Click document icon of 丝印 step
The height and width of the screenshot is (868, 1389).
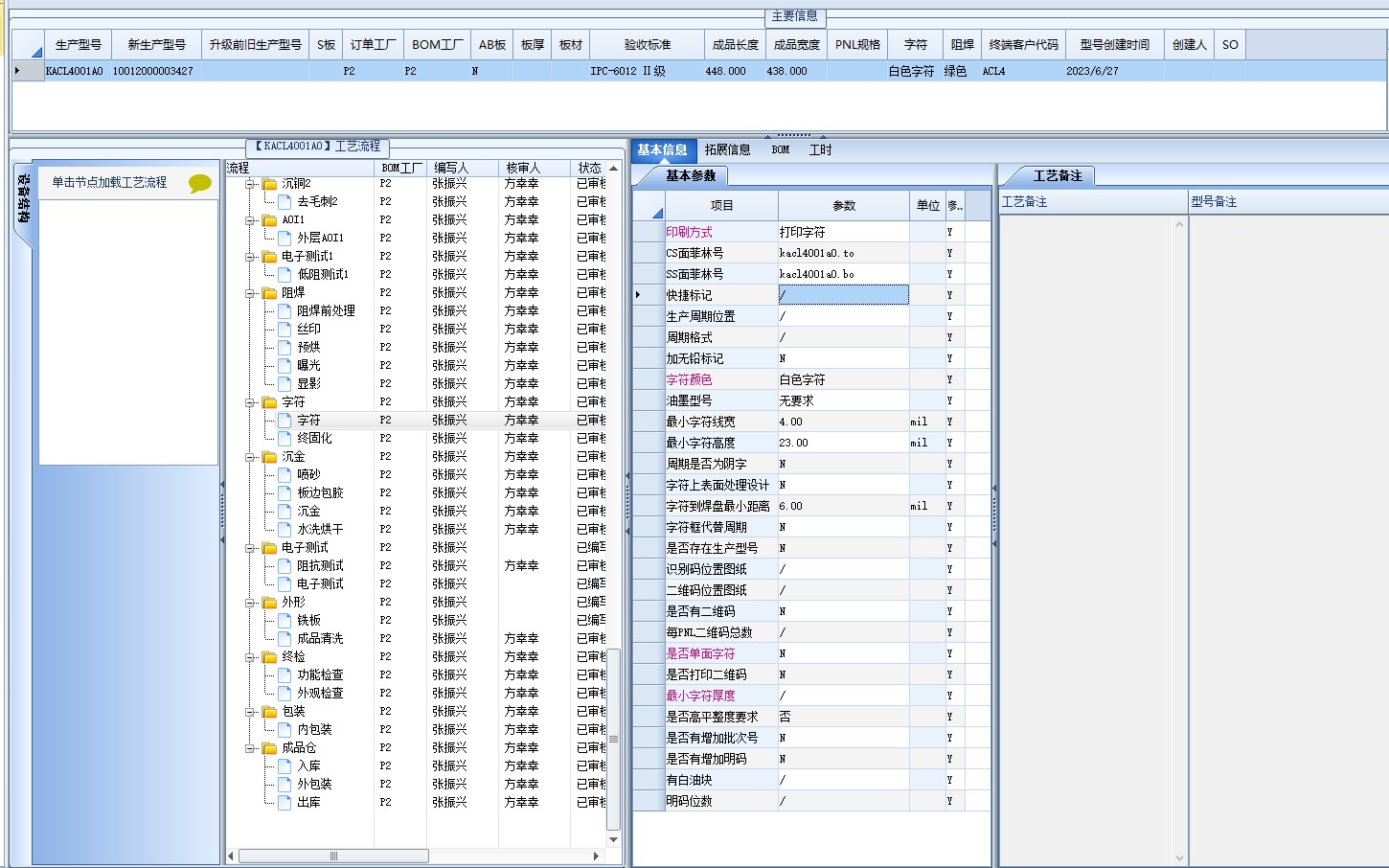coord(285,330)
